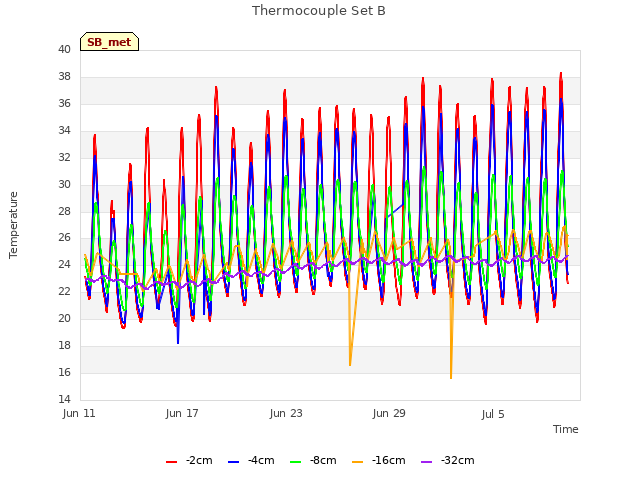Click the Temperature y-axis label
Screen dimensions: 640x480
tap(13, 225)
